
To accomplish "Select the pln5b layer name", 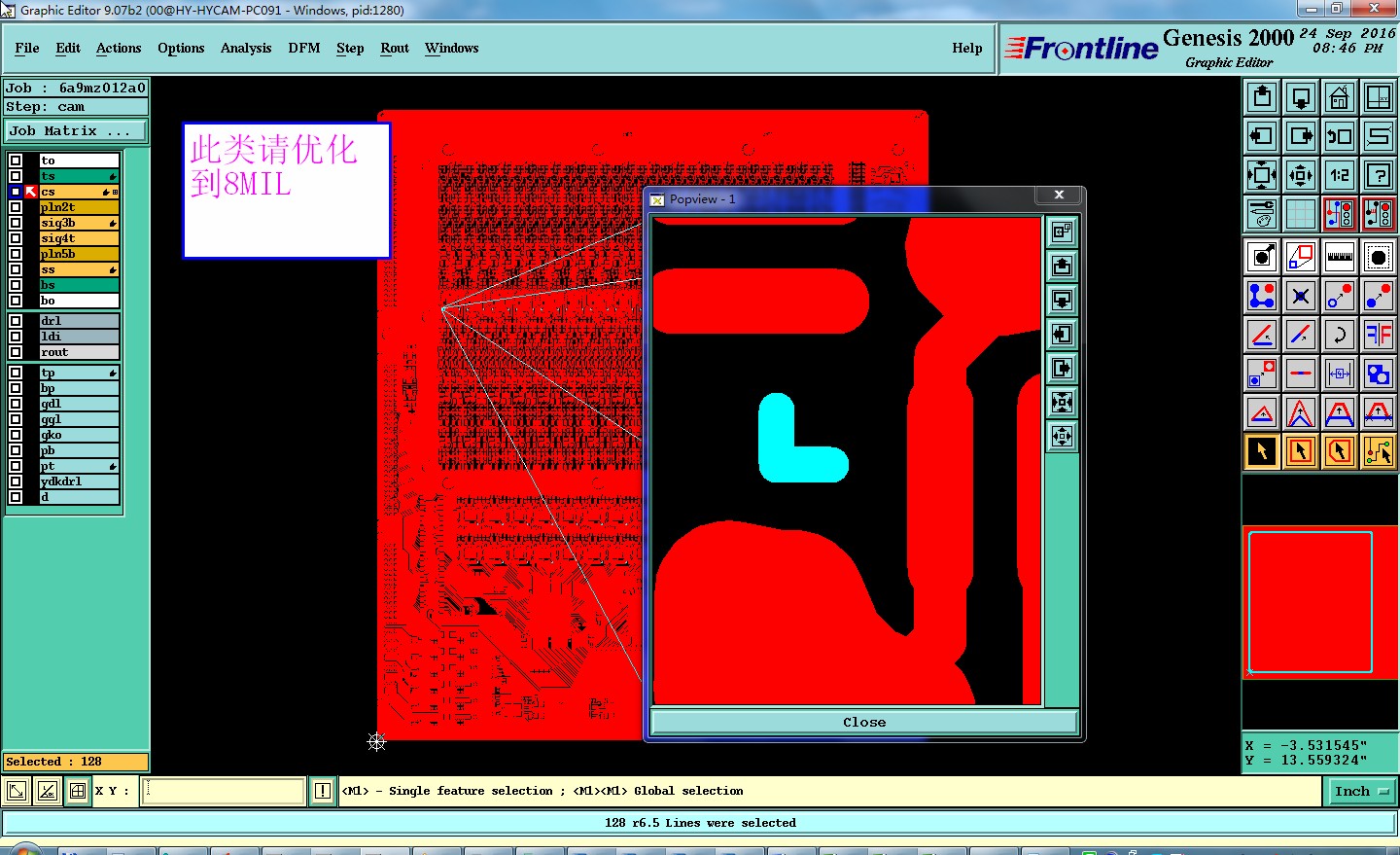I will [79, 254].
